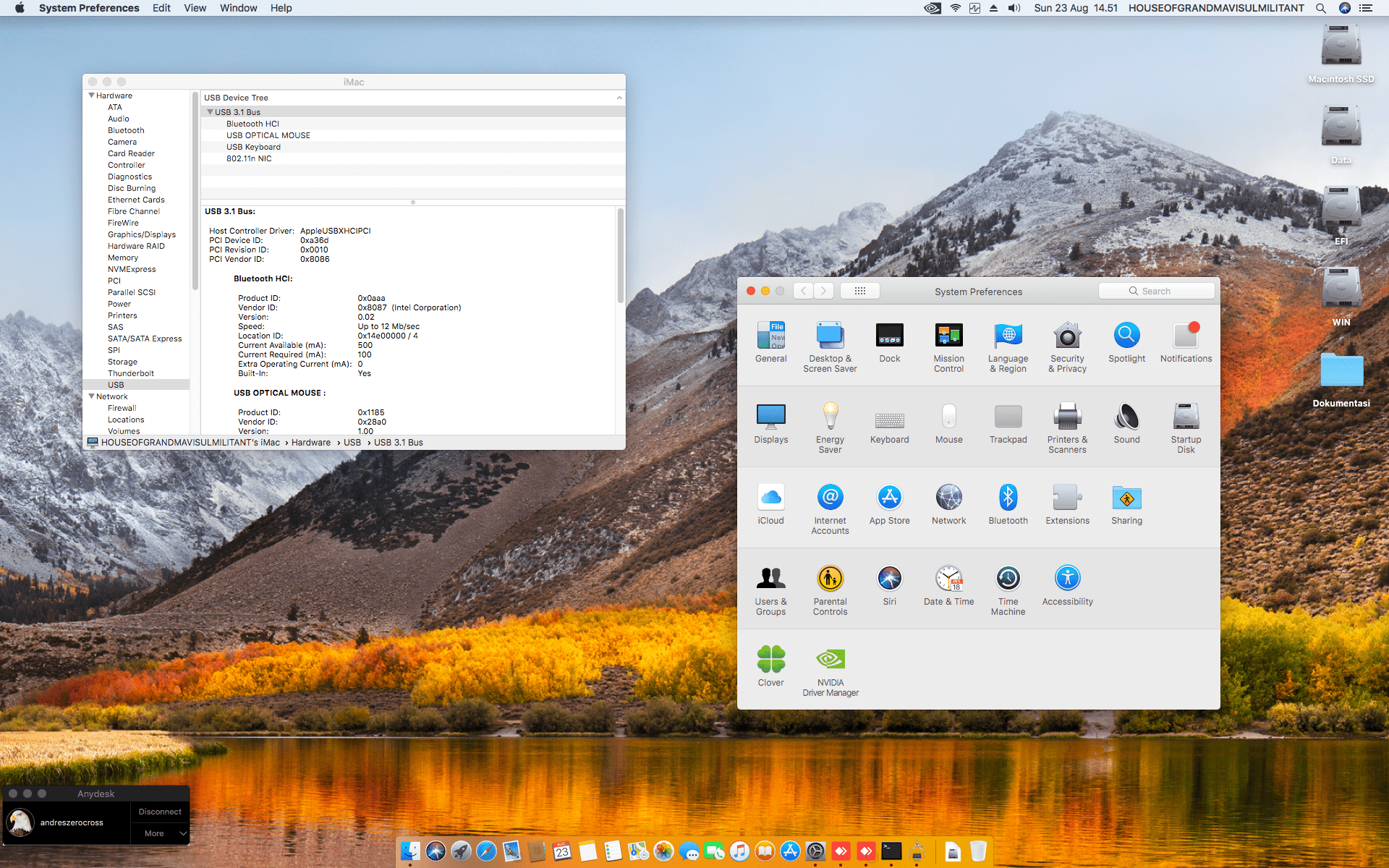Click the Show All grid button
Screen dimensions: 1389x868
[x=859, y=291]
